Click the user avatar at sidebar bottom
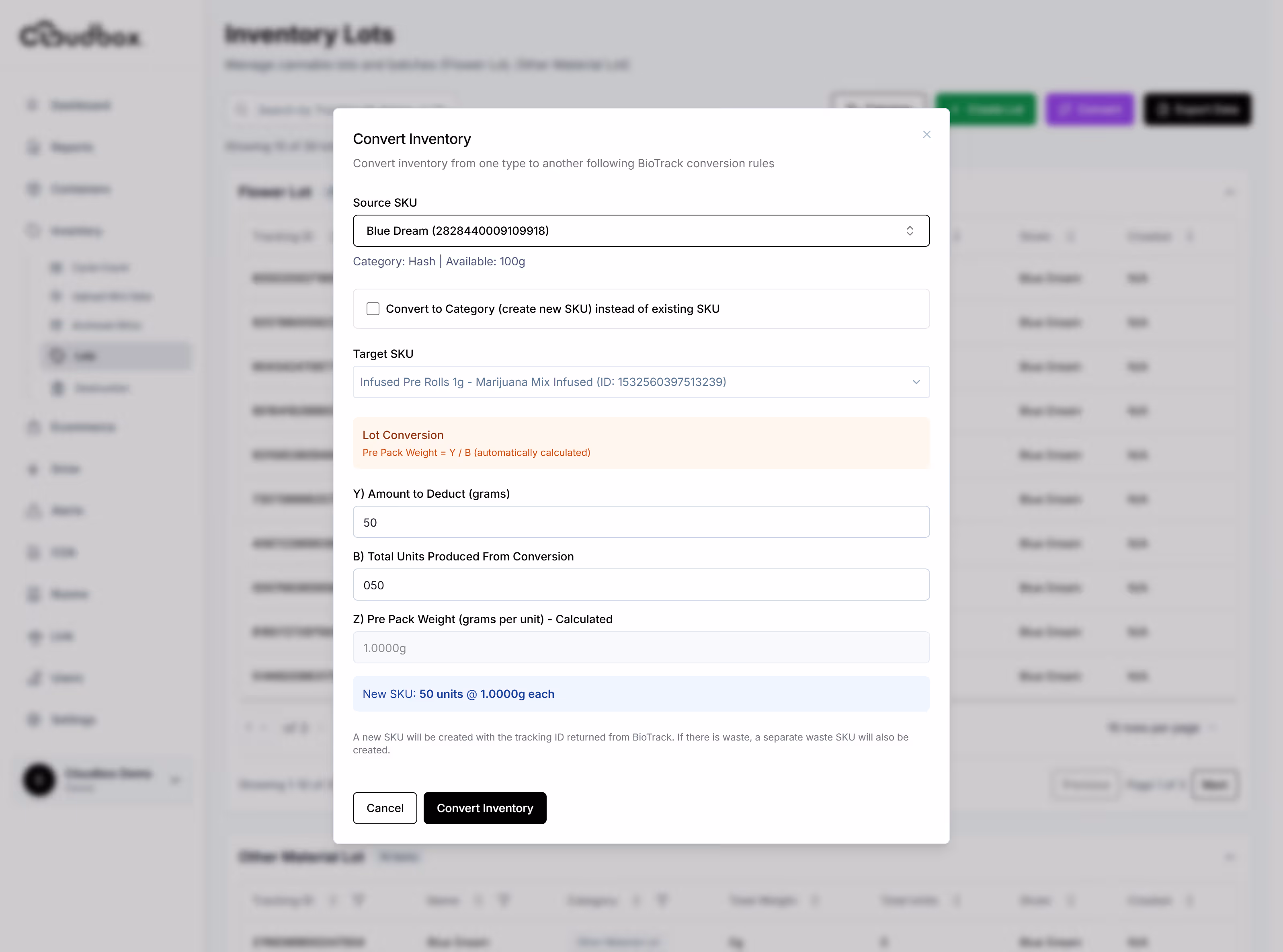 coord(39,780)
